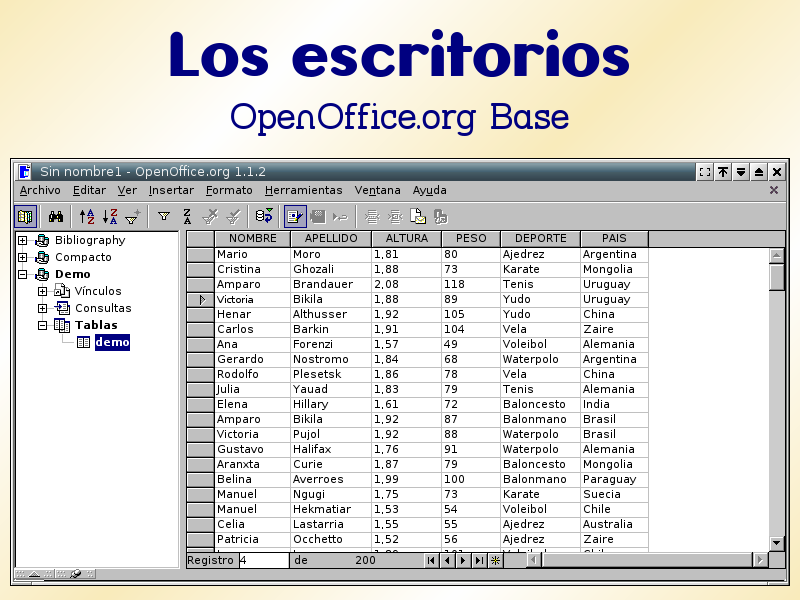Expand the Bibliography data source
The image size is (800, 600).
click(22, 240)
